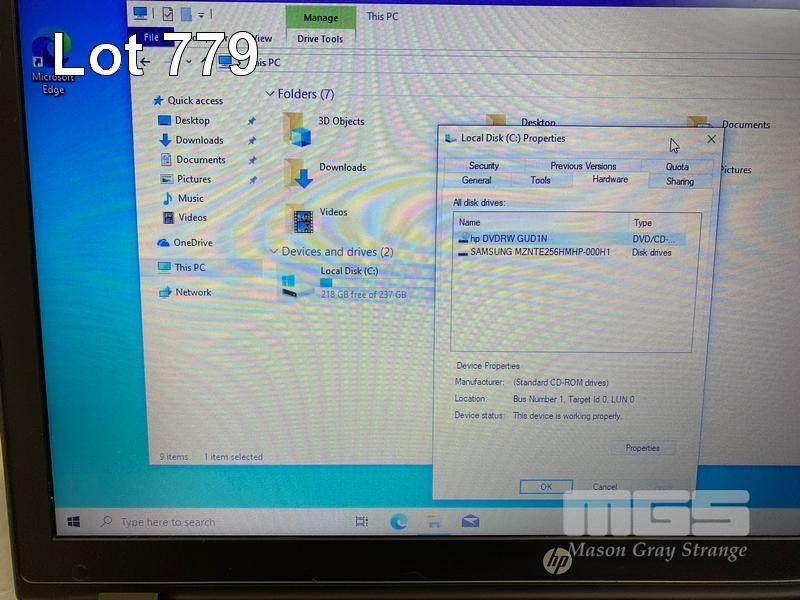Open the File menu

[x=151, y=37]
